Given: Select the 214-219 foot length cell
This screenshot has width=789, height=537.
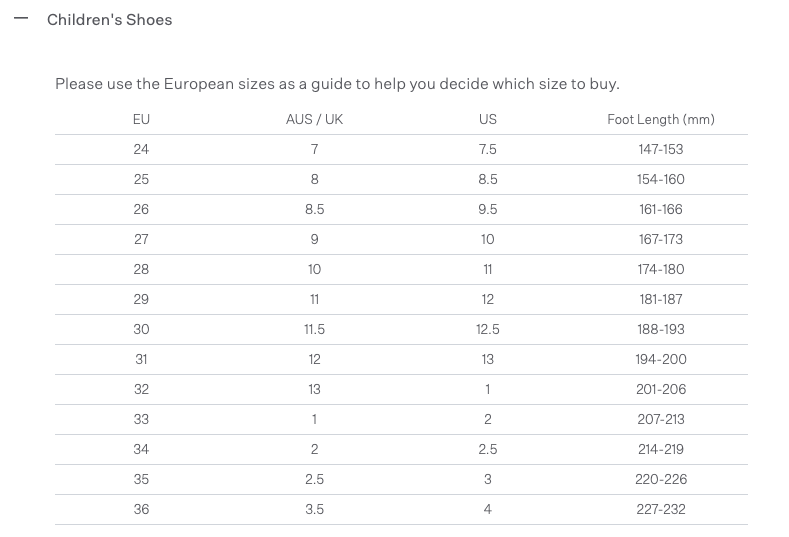Looking at the screenshot, I should click(x=661, y=449).
